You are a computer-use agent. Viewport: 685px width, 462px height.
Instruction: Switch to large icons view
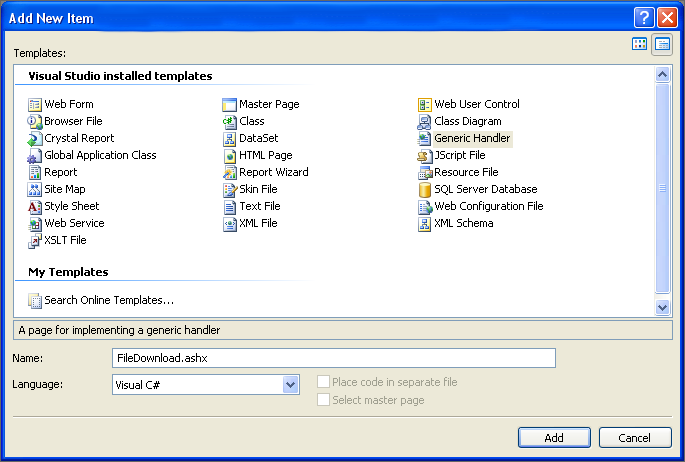coord(639,44)
